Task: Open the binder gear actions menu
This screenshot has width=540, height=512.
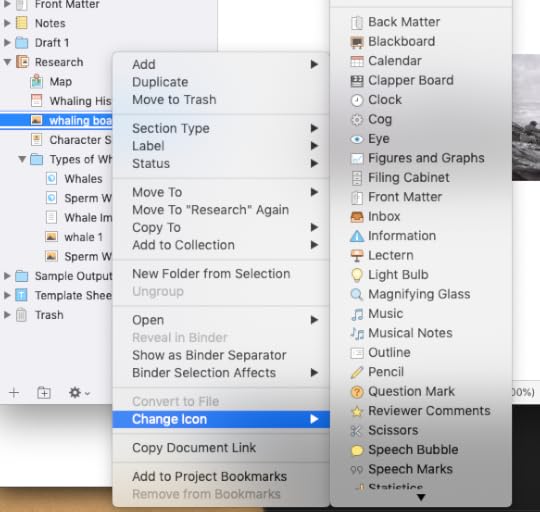Action: (x=79, y=393)
